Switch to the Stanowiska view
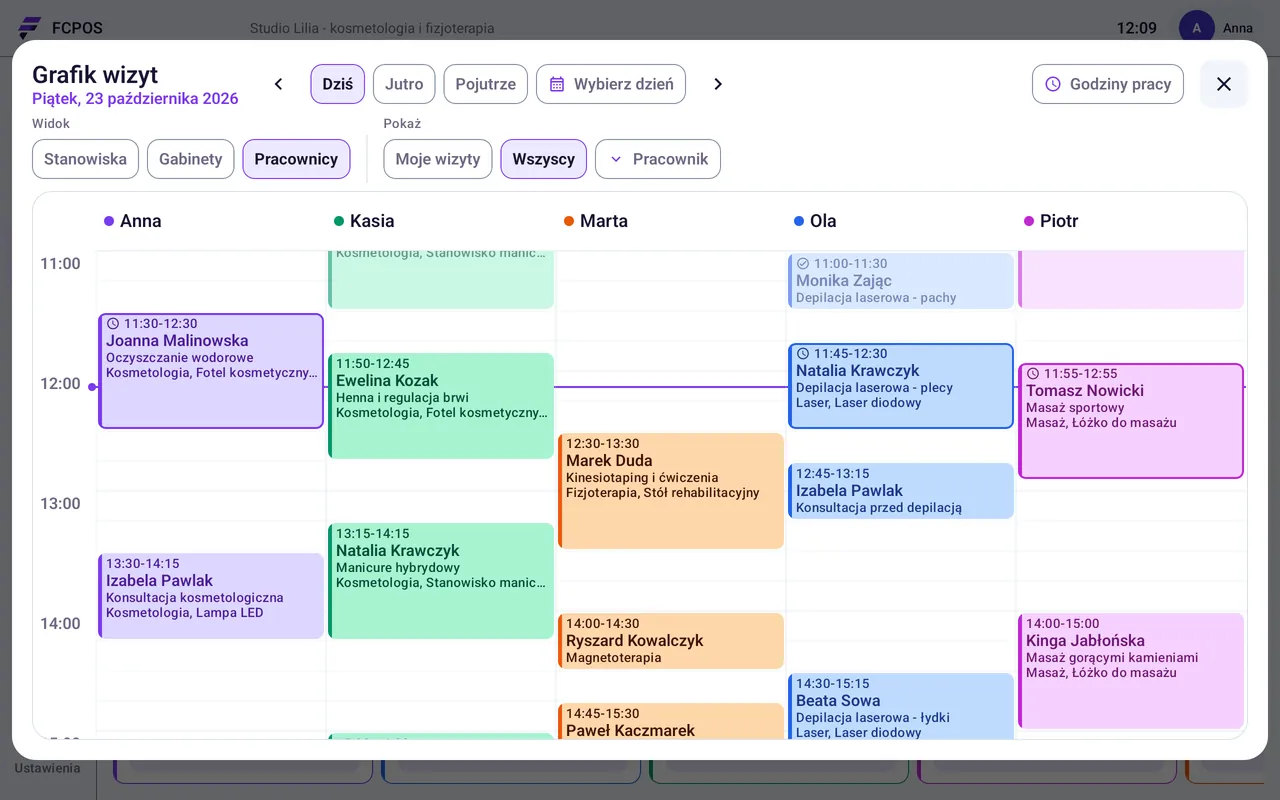Image resolution: width=1280 pixels, height=800 pixels. click(x=86, y=159)
